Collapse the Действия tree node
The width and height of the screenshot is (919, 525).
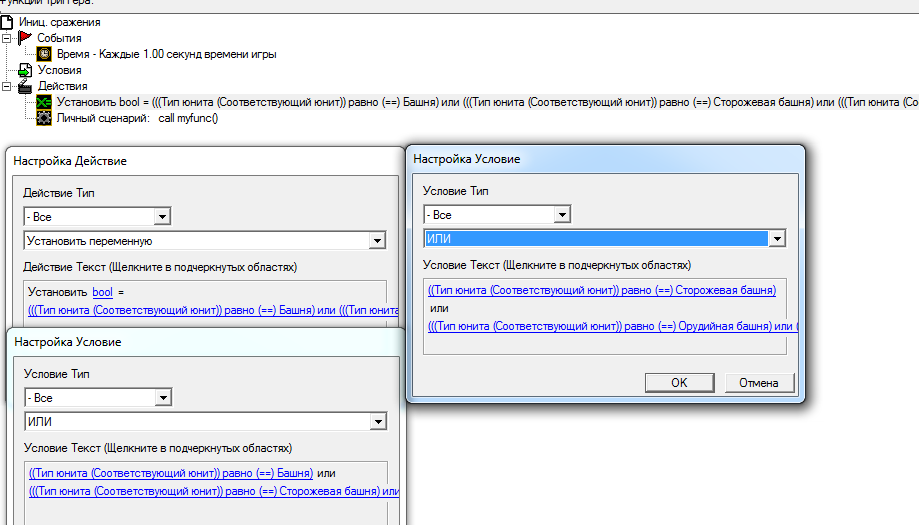[6, 86]
